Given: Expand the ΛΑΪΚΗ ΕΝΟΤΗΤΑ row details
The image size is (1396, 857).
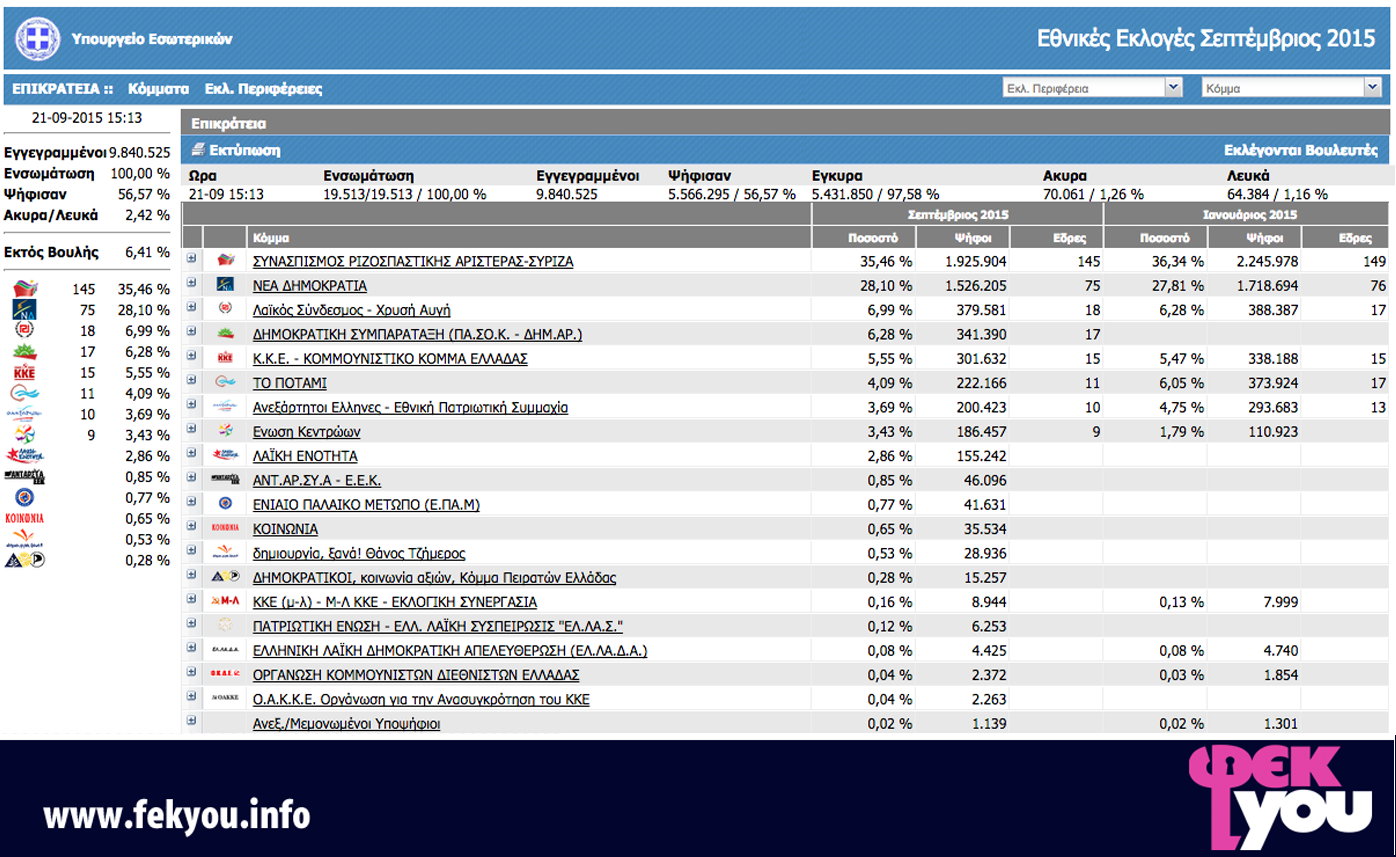Looking at the screenshot, I should [192, 455].
